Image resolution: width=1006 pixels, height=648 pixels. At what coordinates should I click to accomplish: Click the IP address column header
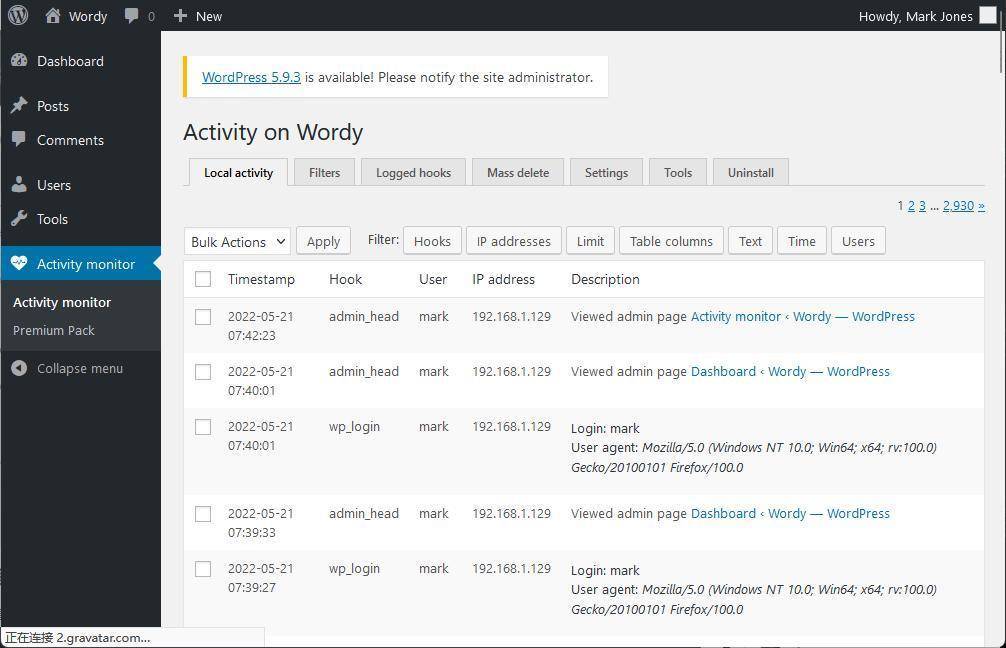[x=503, y=279]
